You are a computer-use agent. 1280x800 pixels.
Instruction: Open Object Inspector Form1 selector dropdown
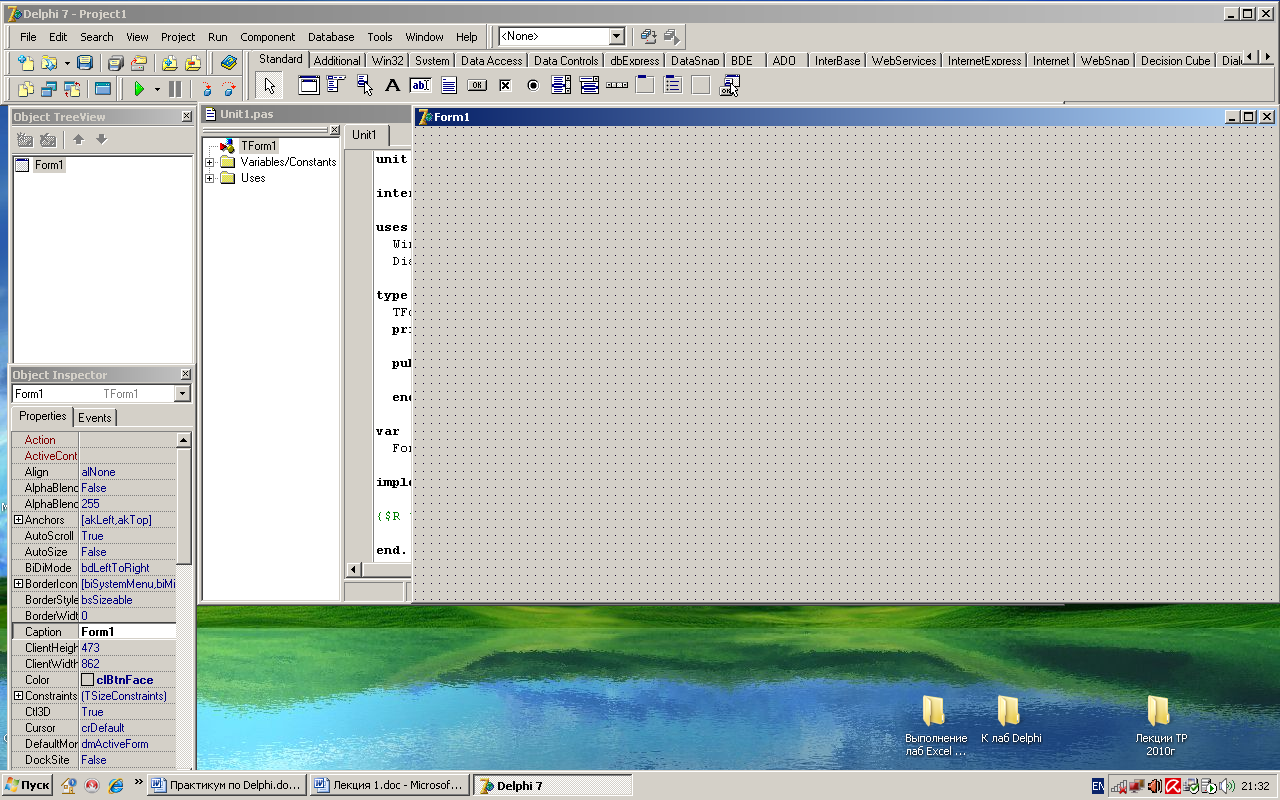(182, 394)
